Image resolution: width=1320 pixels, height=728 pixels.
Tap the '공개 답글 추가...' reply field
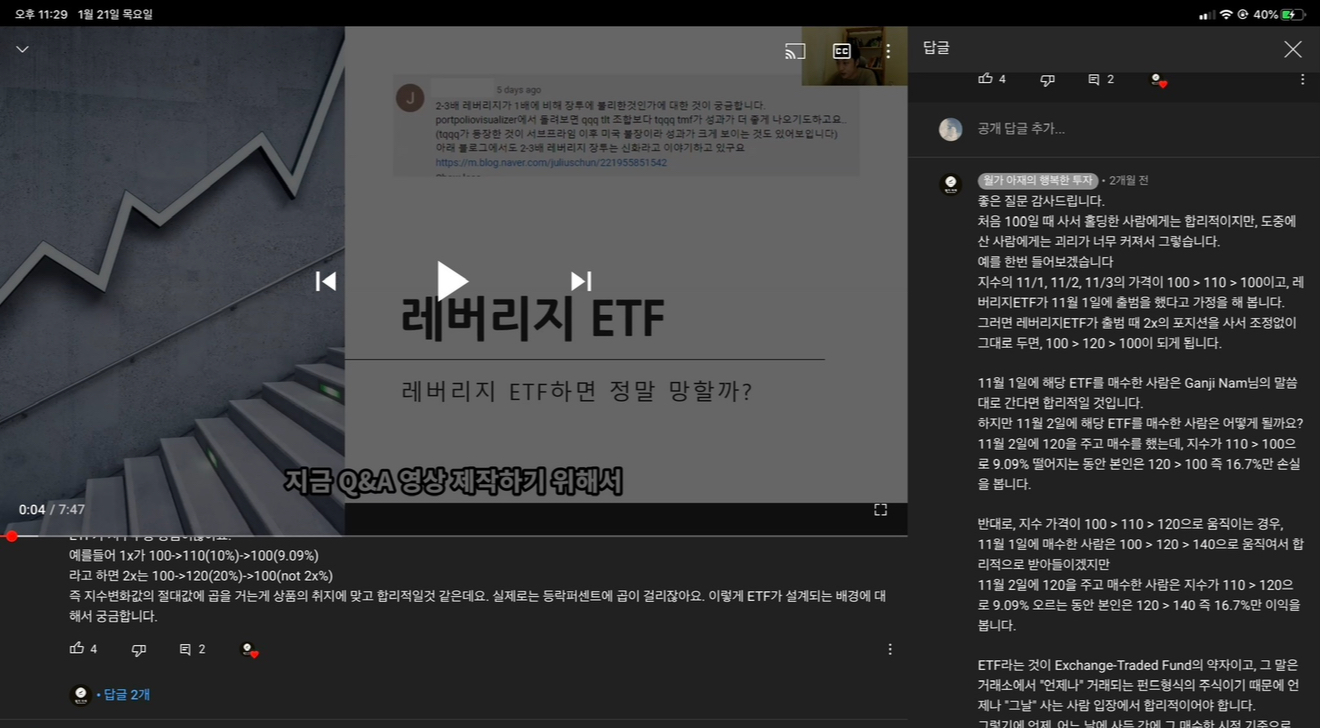(x=1021, y=129)
